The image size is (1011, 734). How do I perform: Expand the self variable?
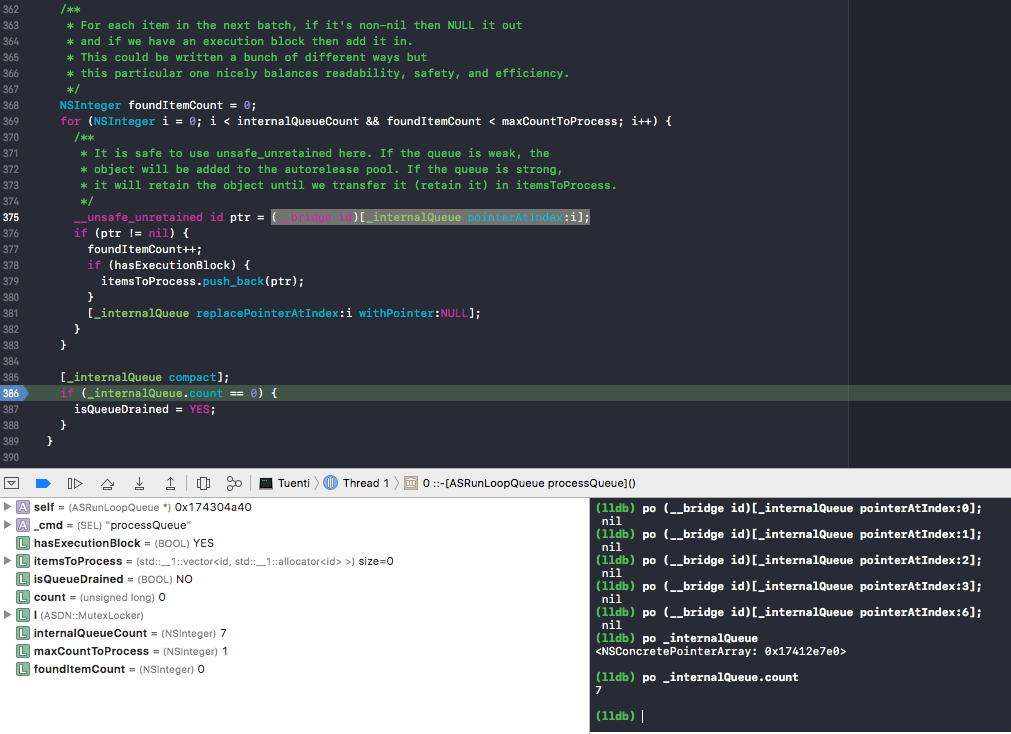tap(5, 507)
